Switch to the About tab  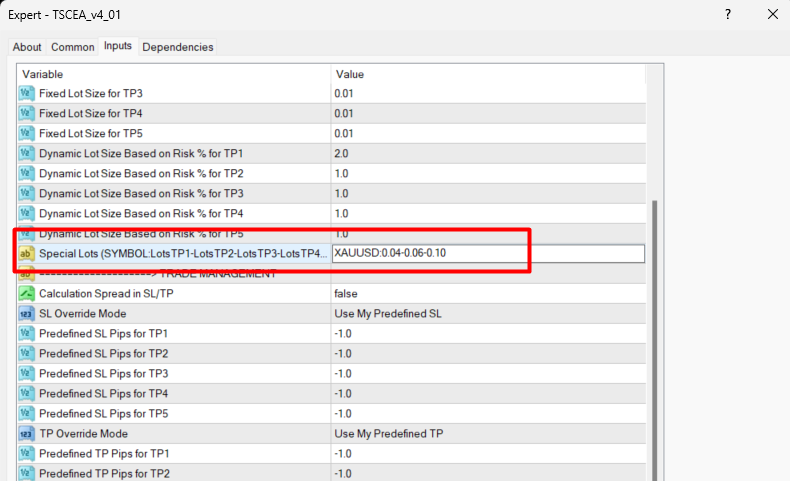coord(27,47)
